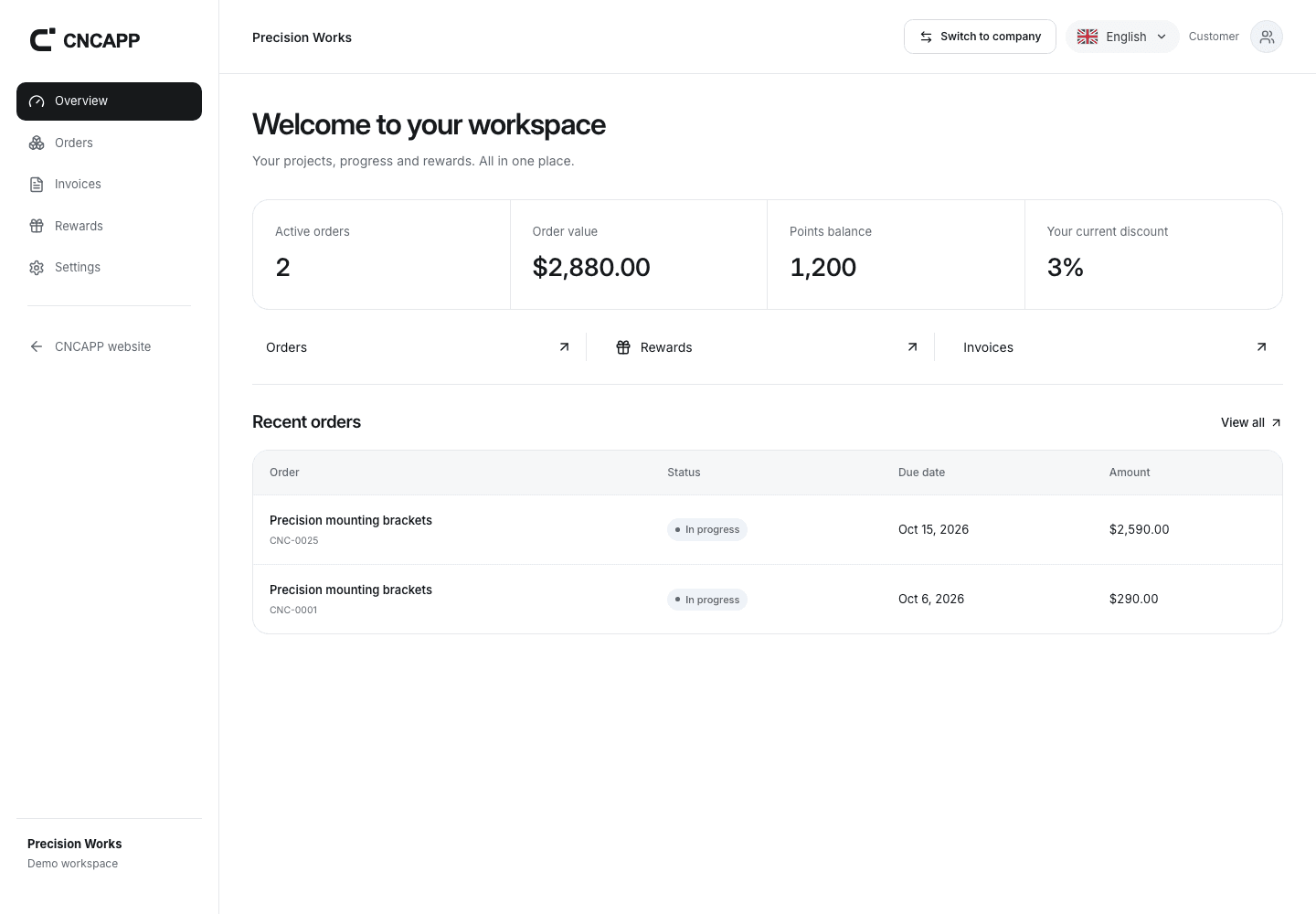The height and width of the screenshot is (914, 1316).
Task: Click the Invoices document icon in sidebar
Action: (x=37, y=185)
